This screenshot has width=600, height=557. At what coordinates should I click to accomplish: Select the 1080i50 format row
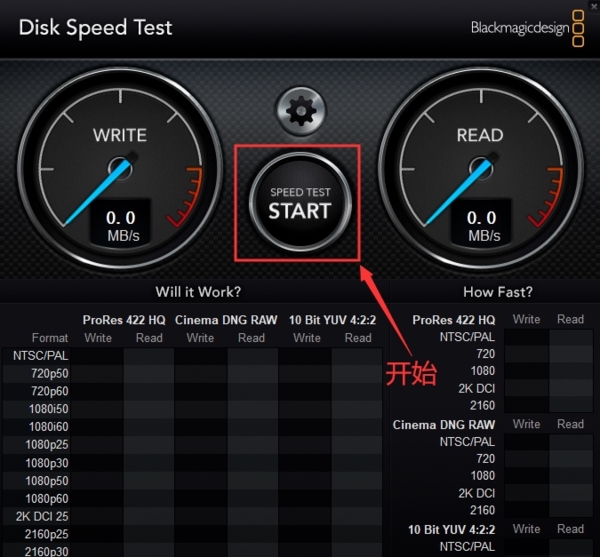[192, 409]
